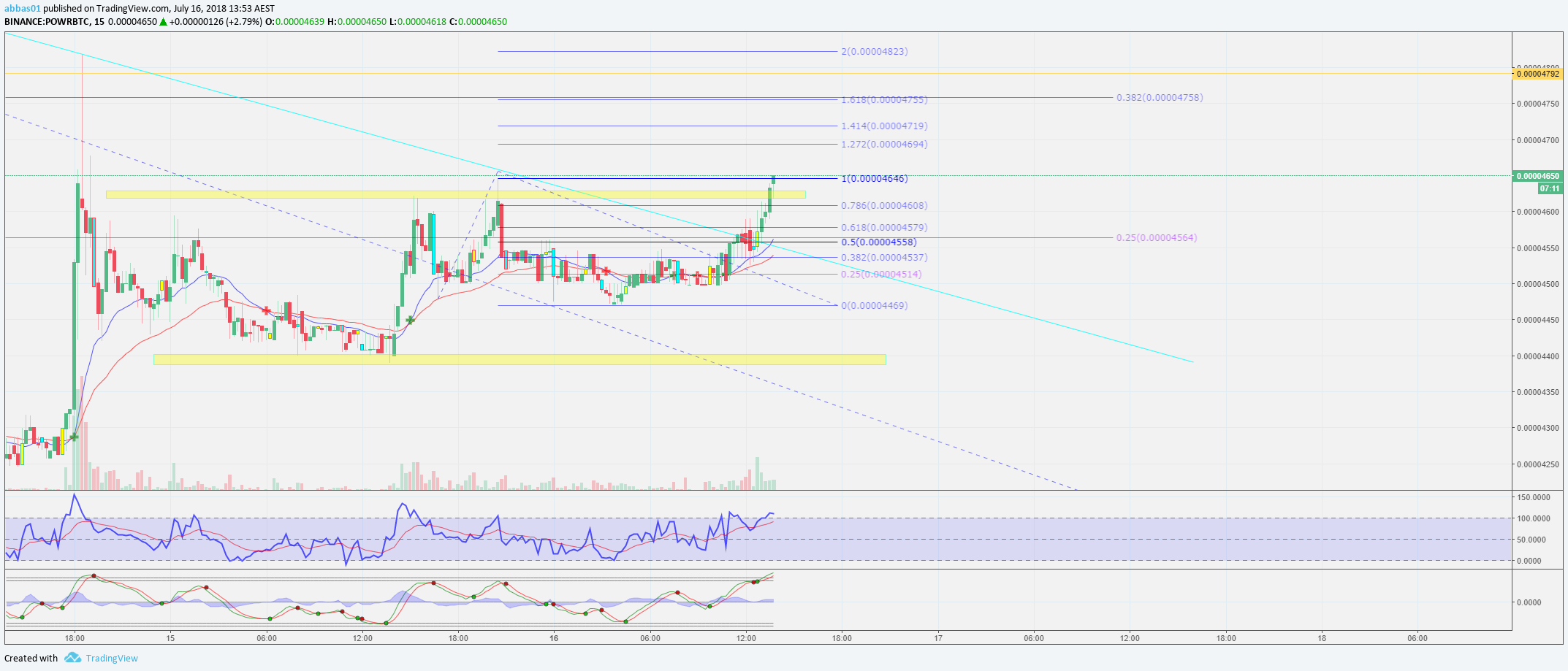The height and width of the screenshot is (671, 1568).
Task: Click price axis label 0.00004600
Action: [x=1537, y=212]
